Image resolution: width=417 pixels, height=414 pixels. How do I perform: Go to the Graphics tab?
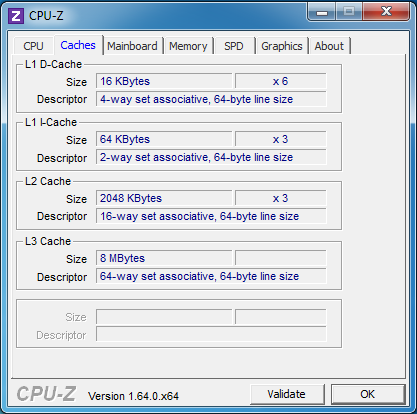pyautogui.click(x=282, y=46)
